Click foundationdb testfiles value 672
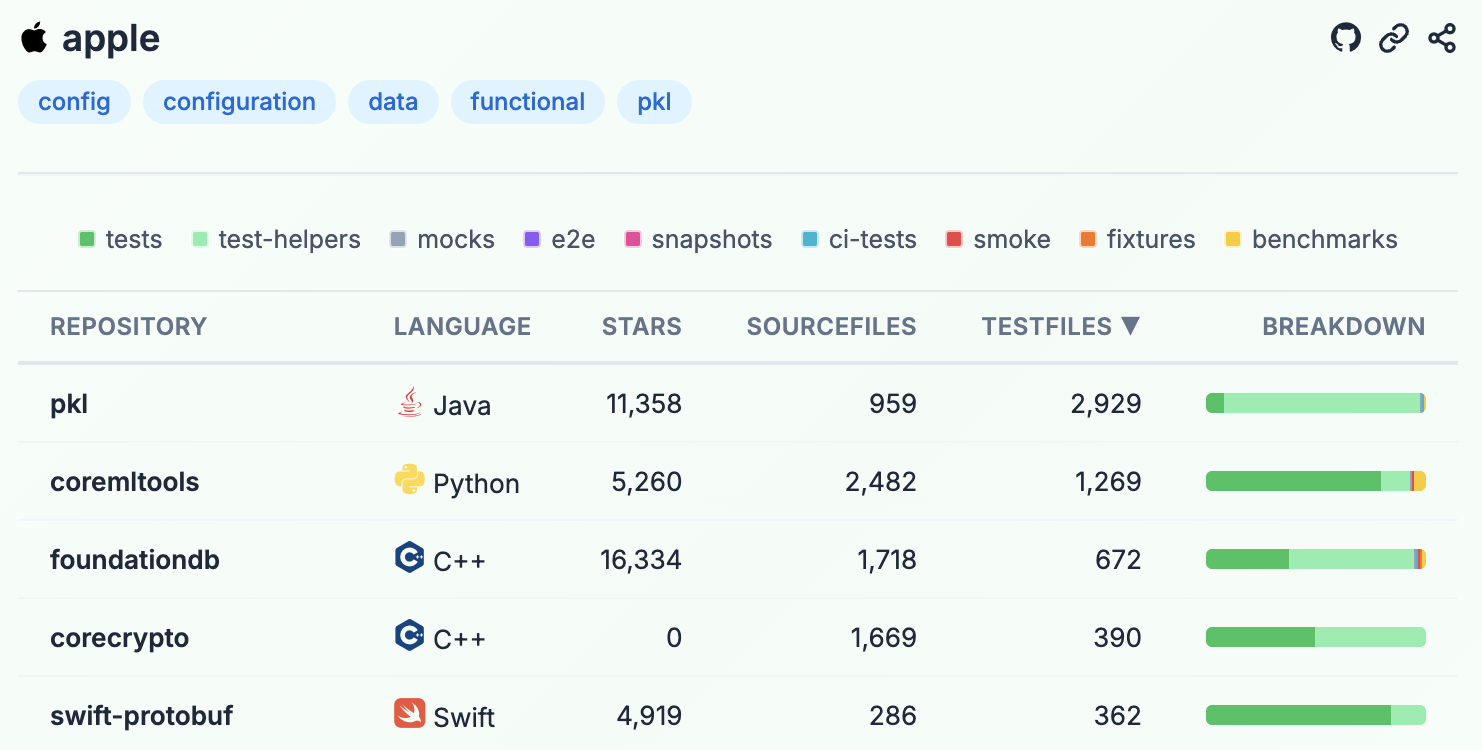 click(x=1118, y=560)
